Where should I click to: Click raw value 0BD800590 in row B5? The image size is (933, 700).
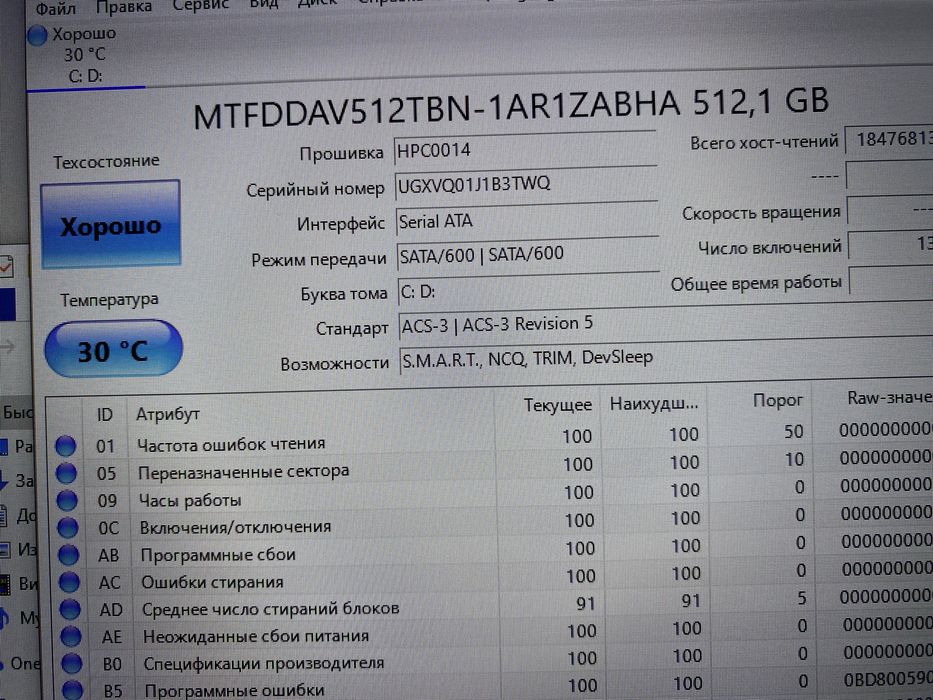tap(888, 679)
